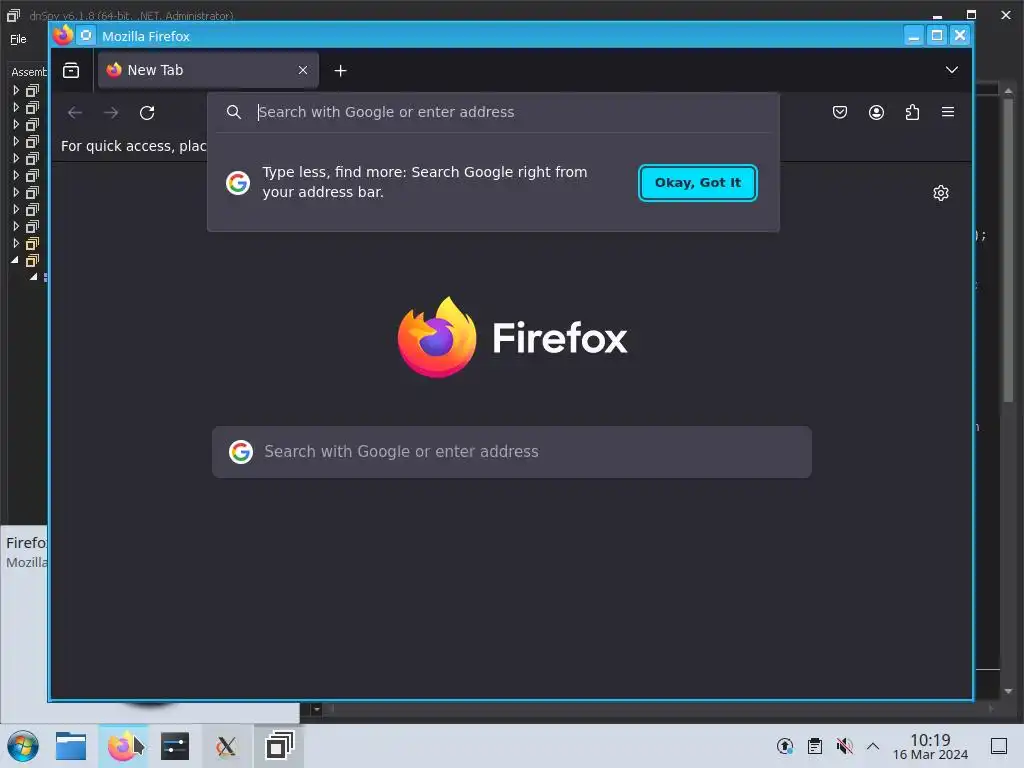Expand the third assembly node in dnSpy
The width and height of the screenshot is (1024, 768).
tap(16, 124)
